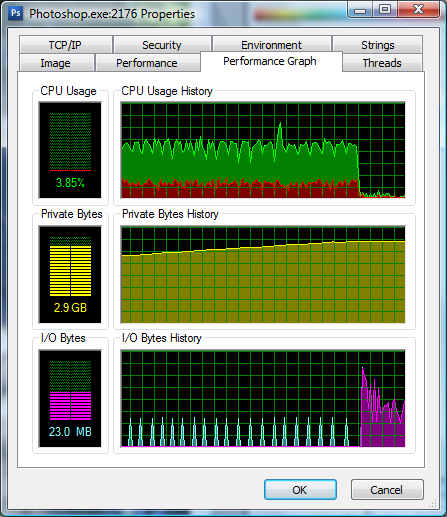
Task: Click the I/O Bytes meter showing 23.0 MB
Action: 70,399
